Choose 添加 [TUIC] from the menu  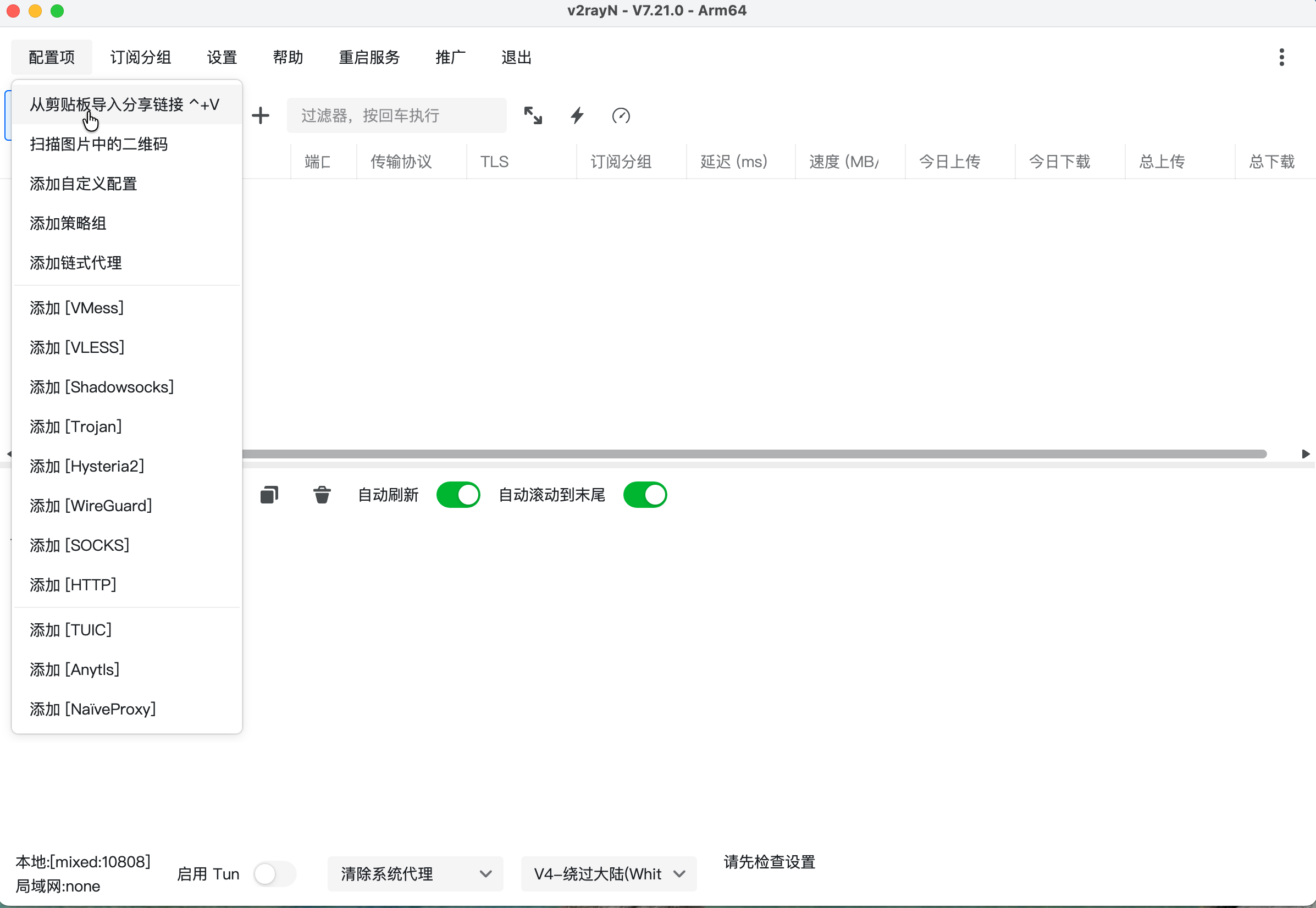127,630
